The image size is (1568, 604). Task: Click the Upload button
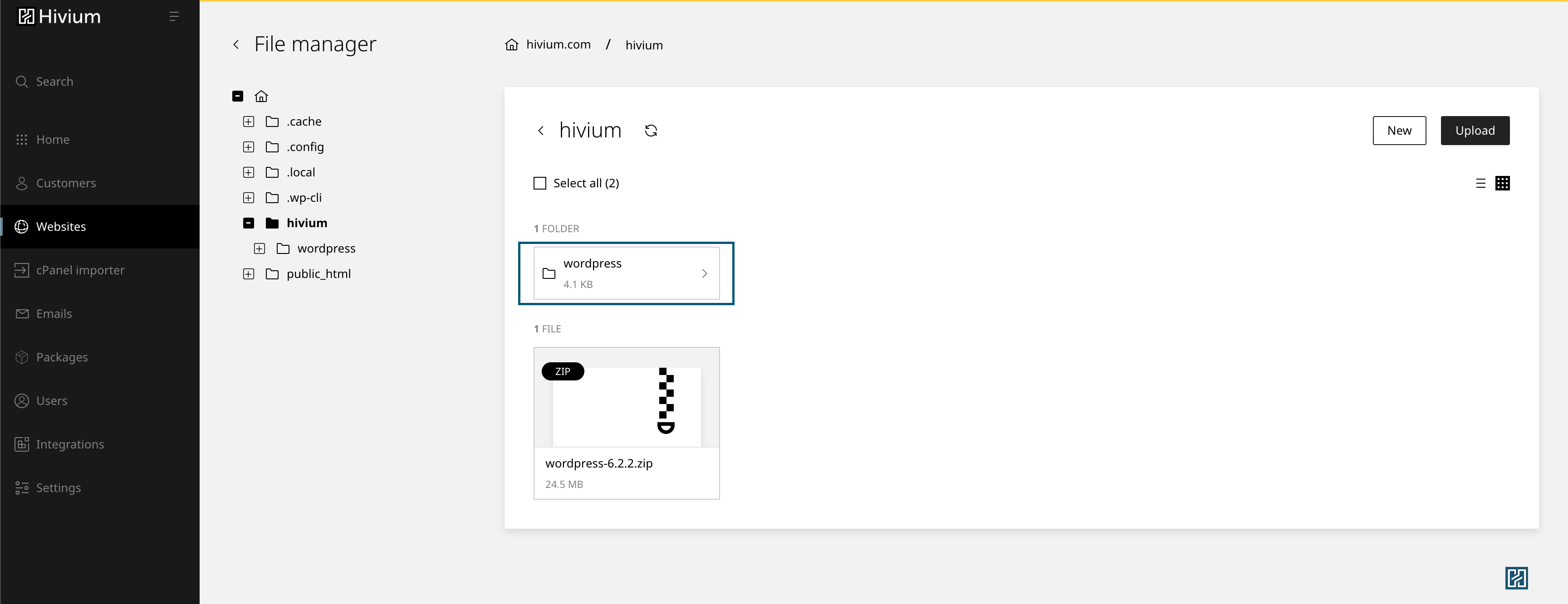click(x=1475, y=130)
